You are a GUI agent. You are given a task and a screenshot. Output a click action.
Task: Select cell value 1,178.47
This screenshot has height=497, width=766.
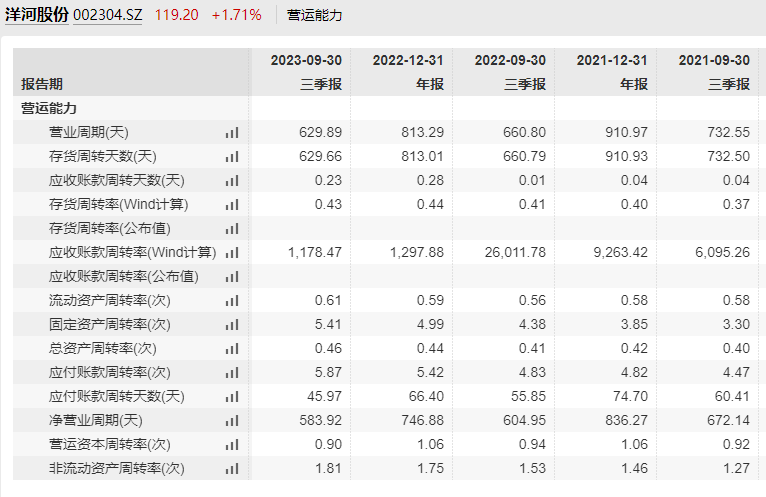coord(315,253)
